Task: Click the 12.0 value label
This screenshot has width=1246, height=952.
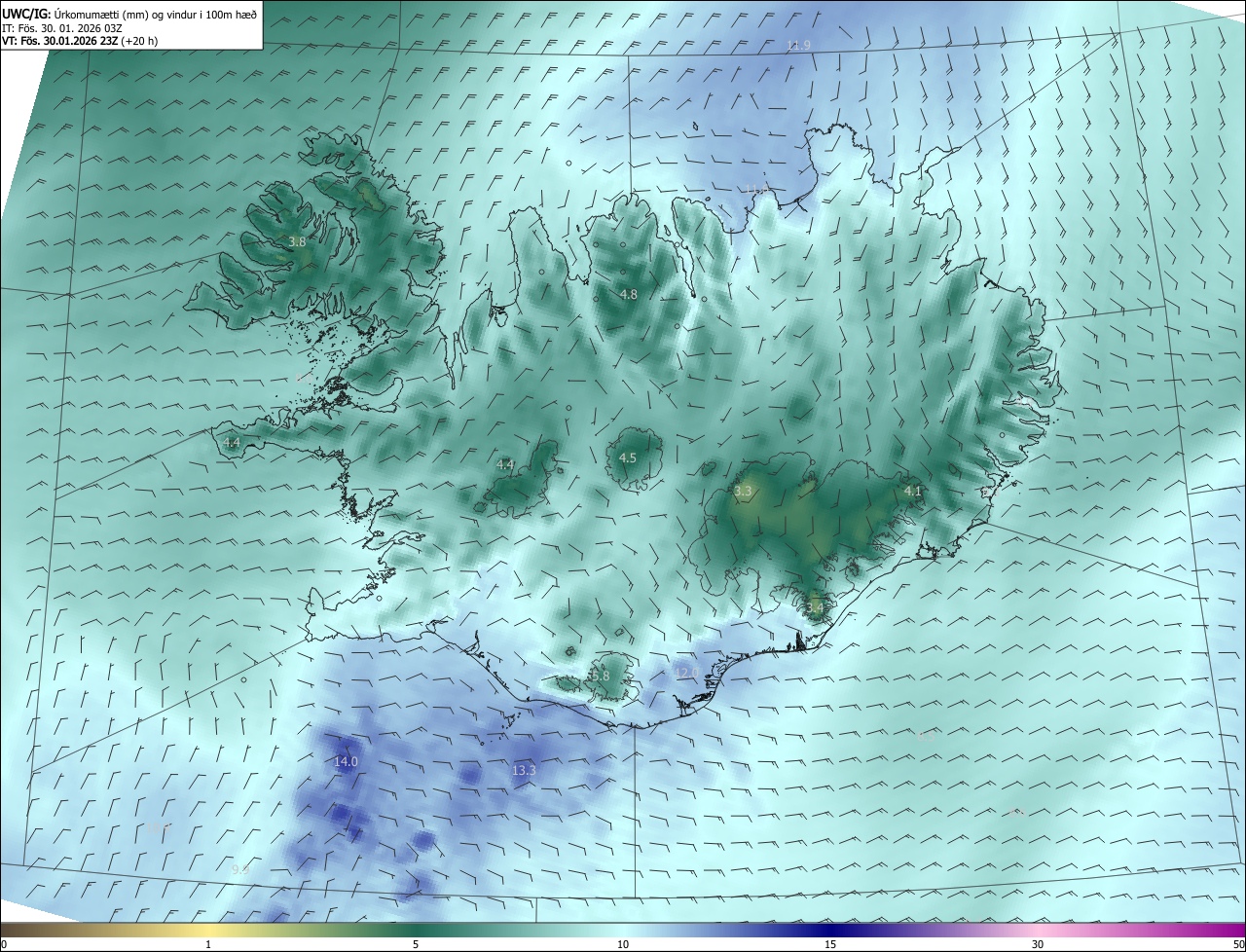Action: pos(685,673)
